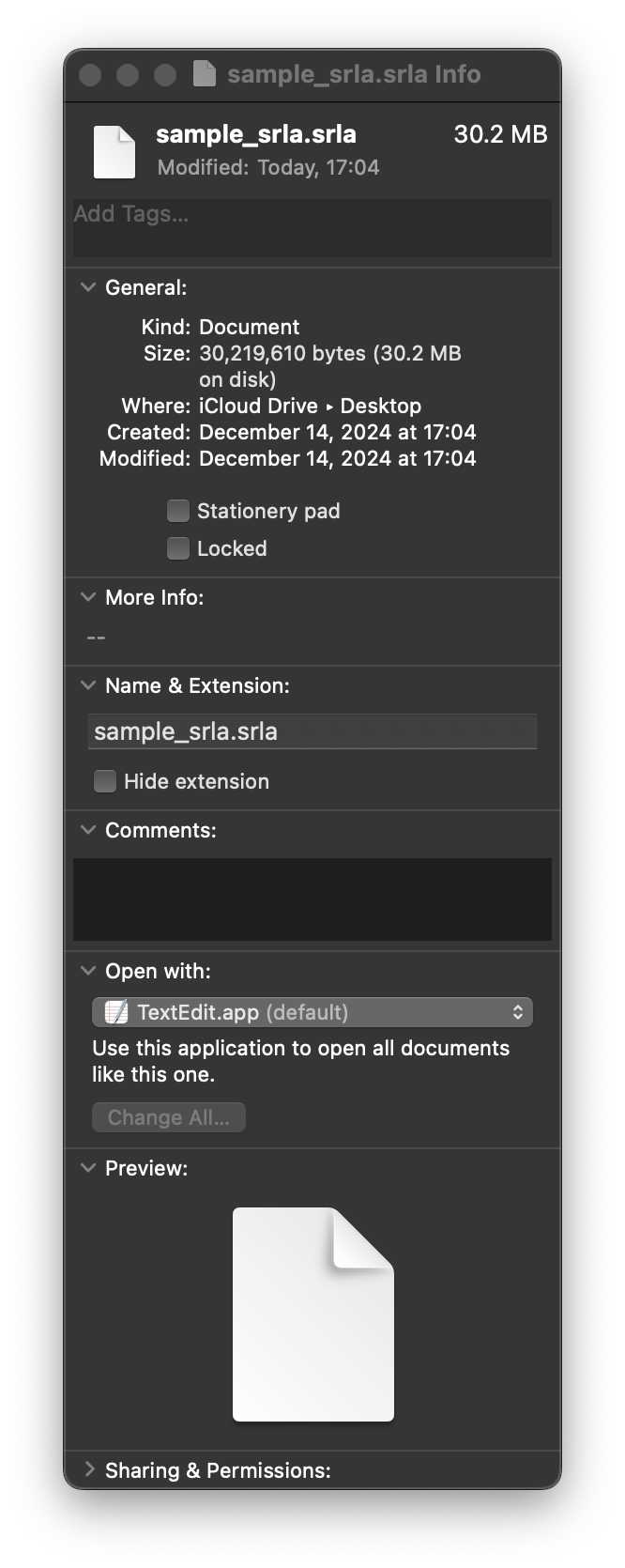Collapse the Comments section
Viewport: 625px width, 1568px height.
(x=87, y=830)
